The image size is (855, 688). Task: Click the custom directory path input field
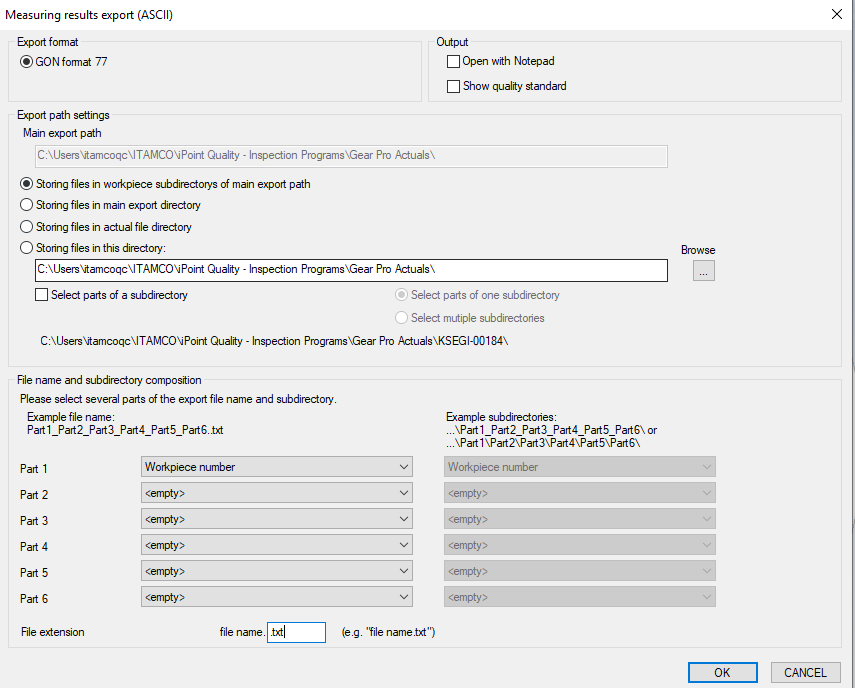(x=351, y=271)
